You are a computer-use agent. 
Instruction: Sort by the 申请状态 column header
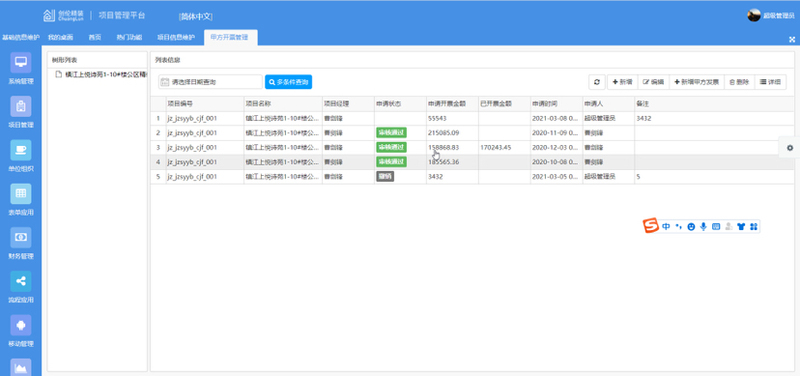tap(401, 104)
